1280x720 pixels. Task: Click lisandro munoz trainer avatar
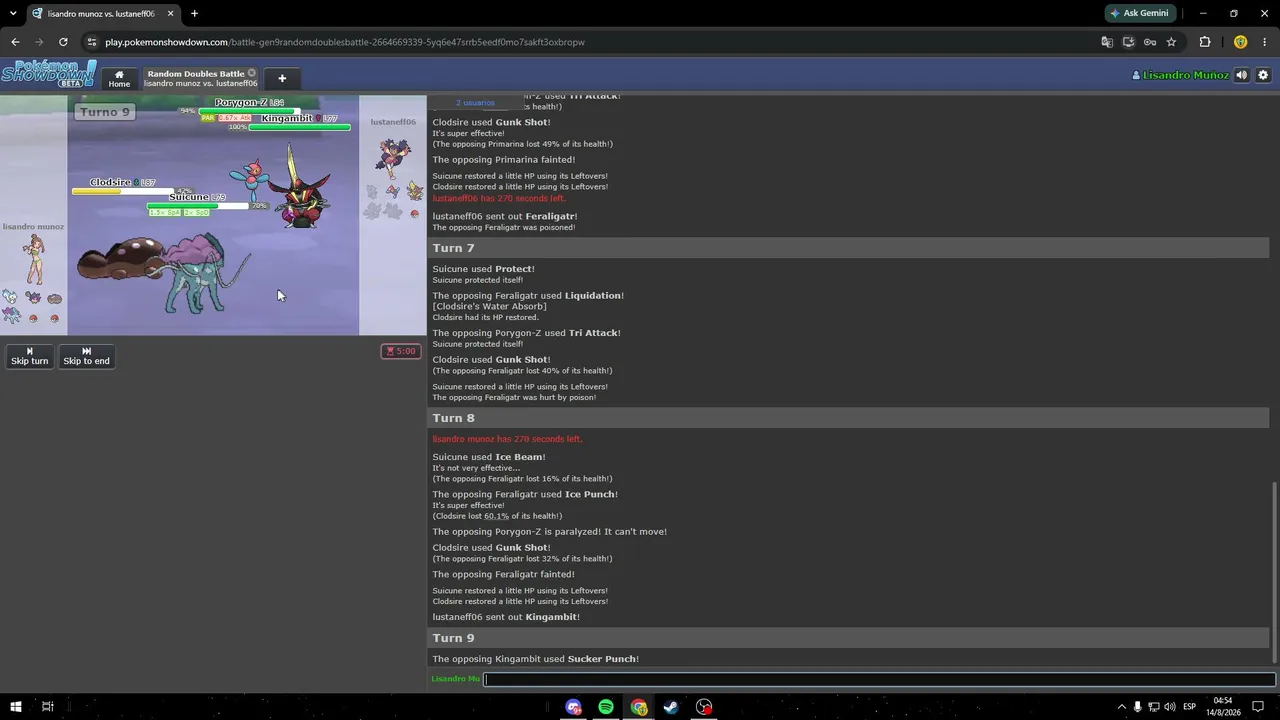(34, 261)
